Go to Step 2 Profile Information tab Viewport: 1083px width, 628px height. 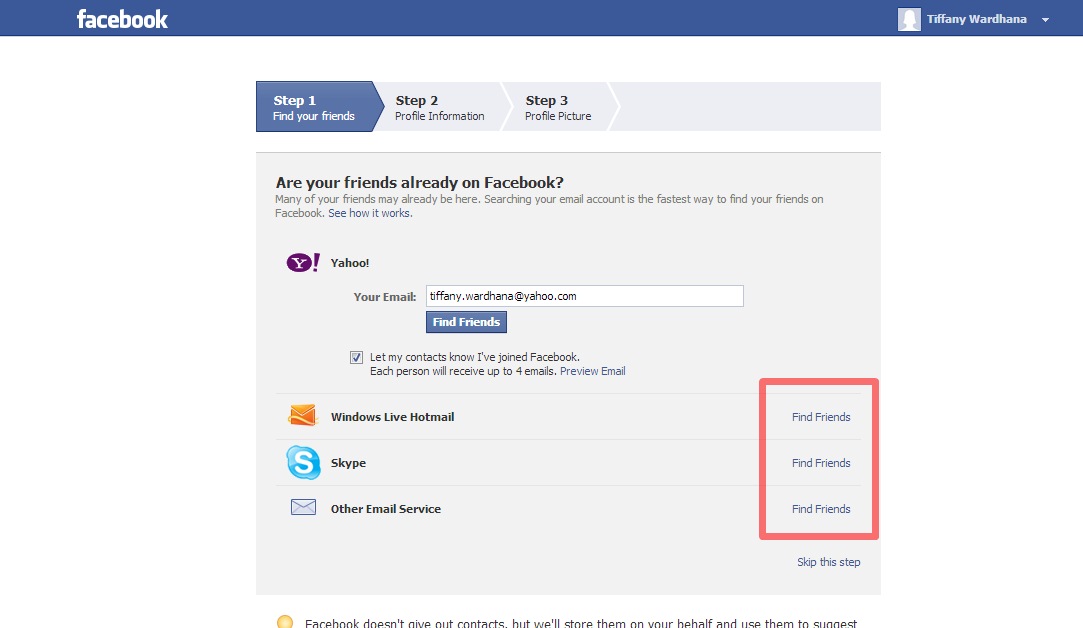pyautogui.click(x=440, y=107)
